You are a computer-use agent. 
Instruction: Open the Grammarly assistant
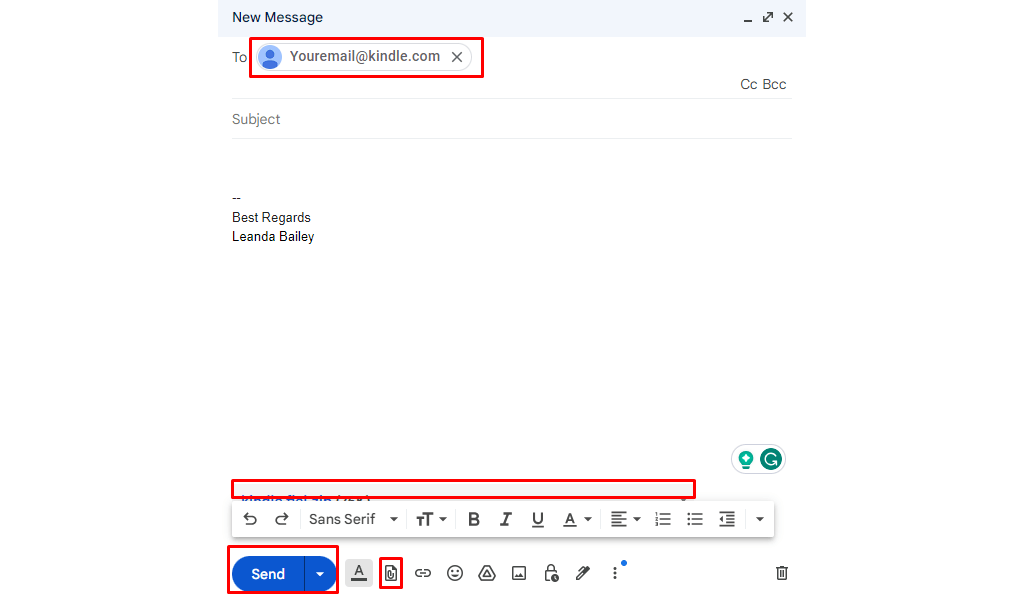point(771,458)
